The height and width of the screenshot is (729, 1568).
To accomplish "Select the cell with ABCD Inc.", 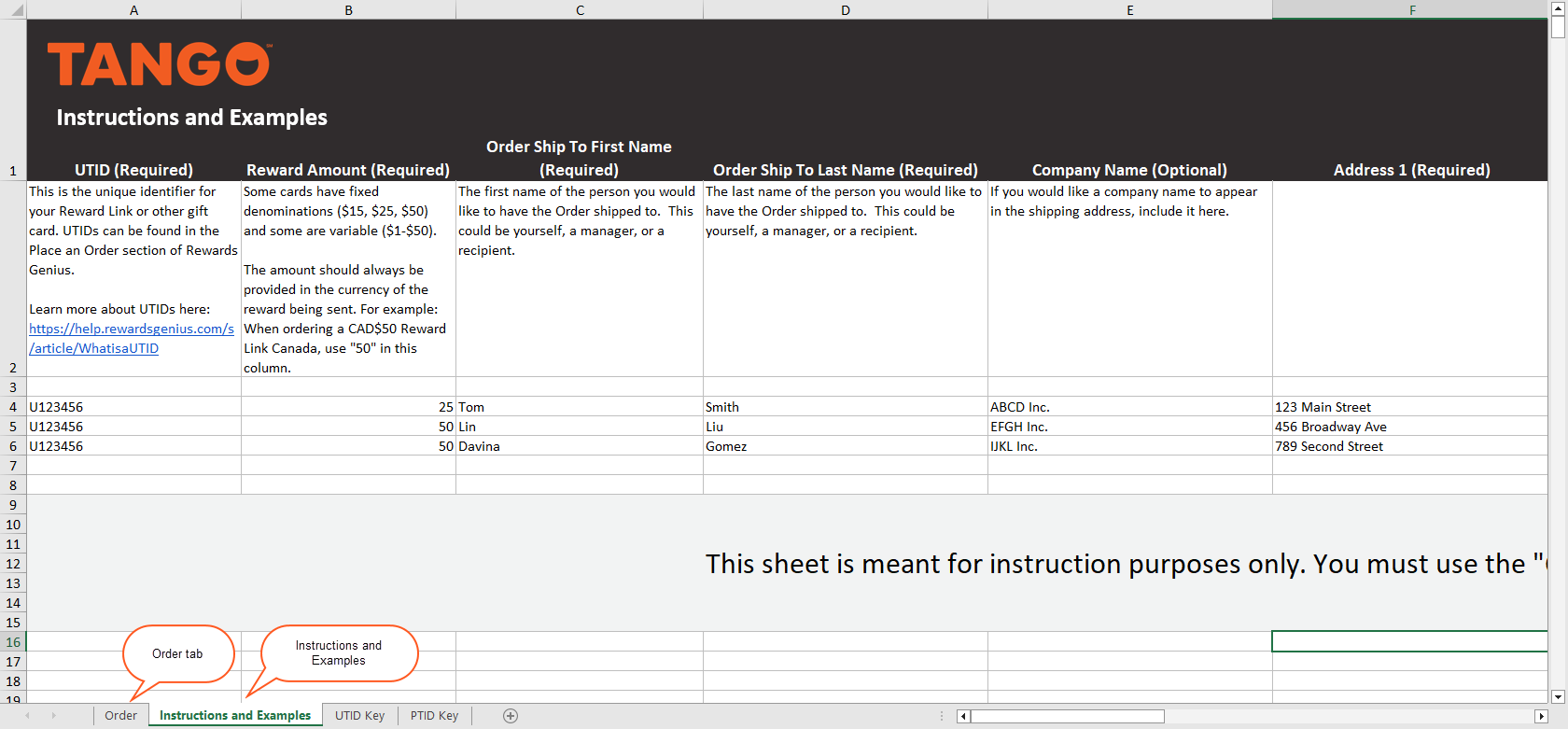I will 1128,407.
